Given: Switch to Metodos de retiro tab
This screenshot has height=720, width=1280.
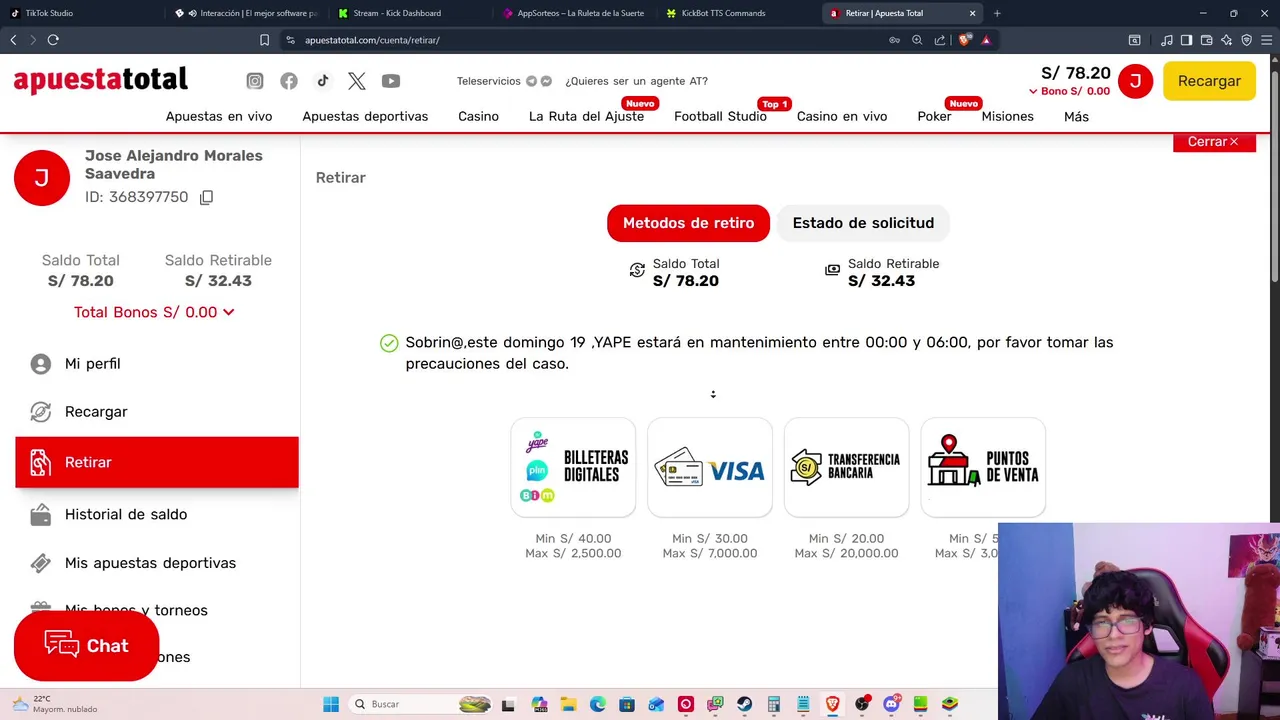Looking at the screenshot, I should [688, 223].
